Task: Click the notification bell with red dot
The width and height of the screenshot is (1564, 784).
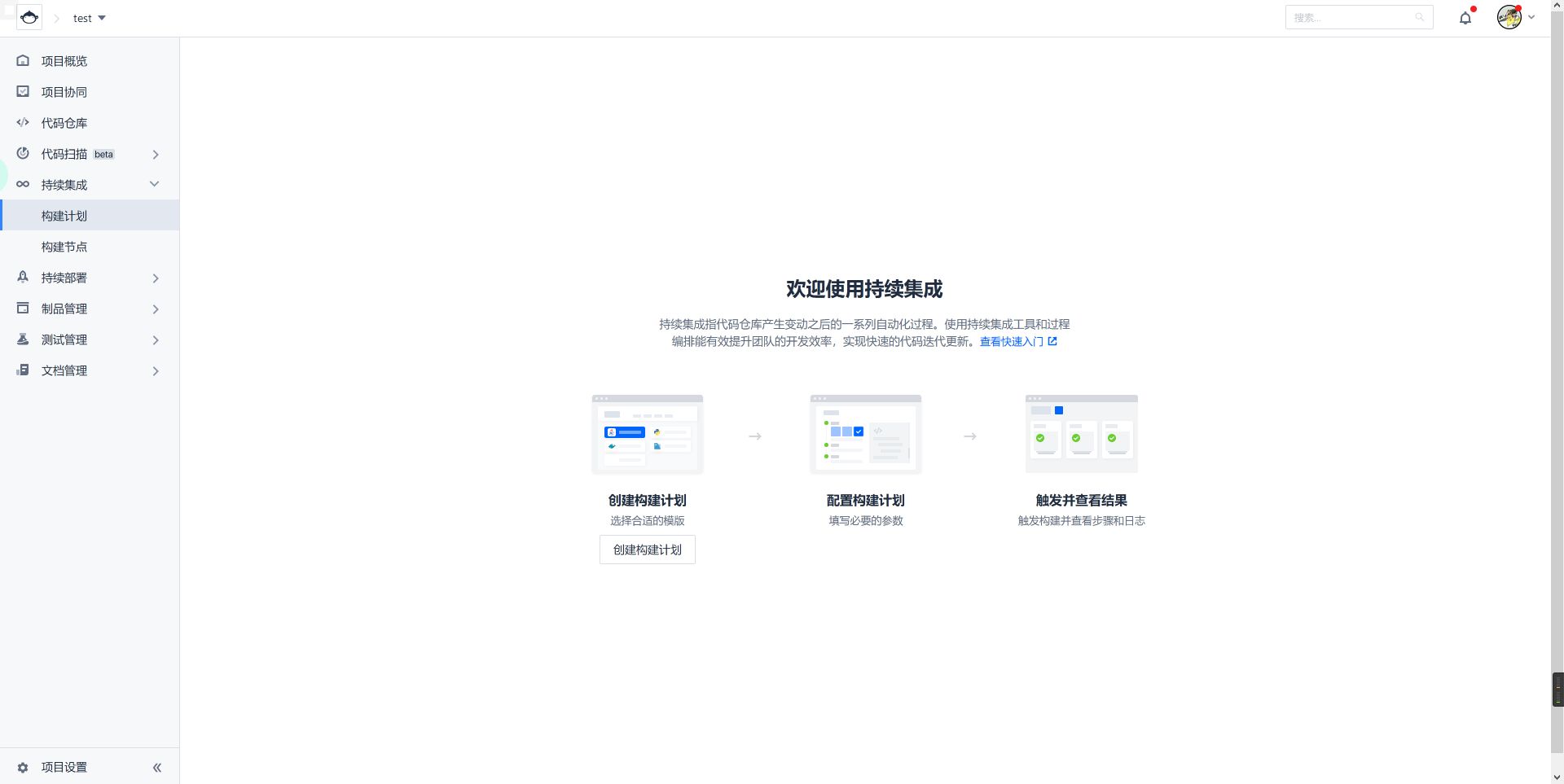Action: tap(1465, 17)
